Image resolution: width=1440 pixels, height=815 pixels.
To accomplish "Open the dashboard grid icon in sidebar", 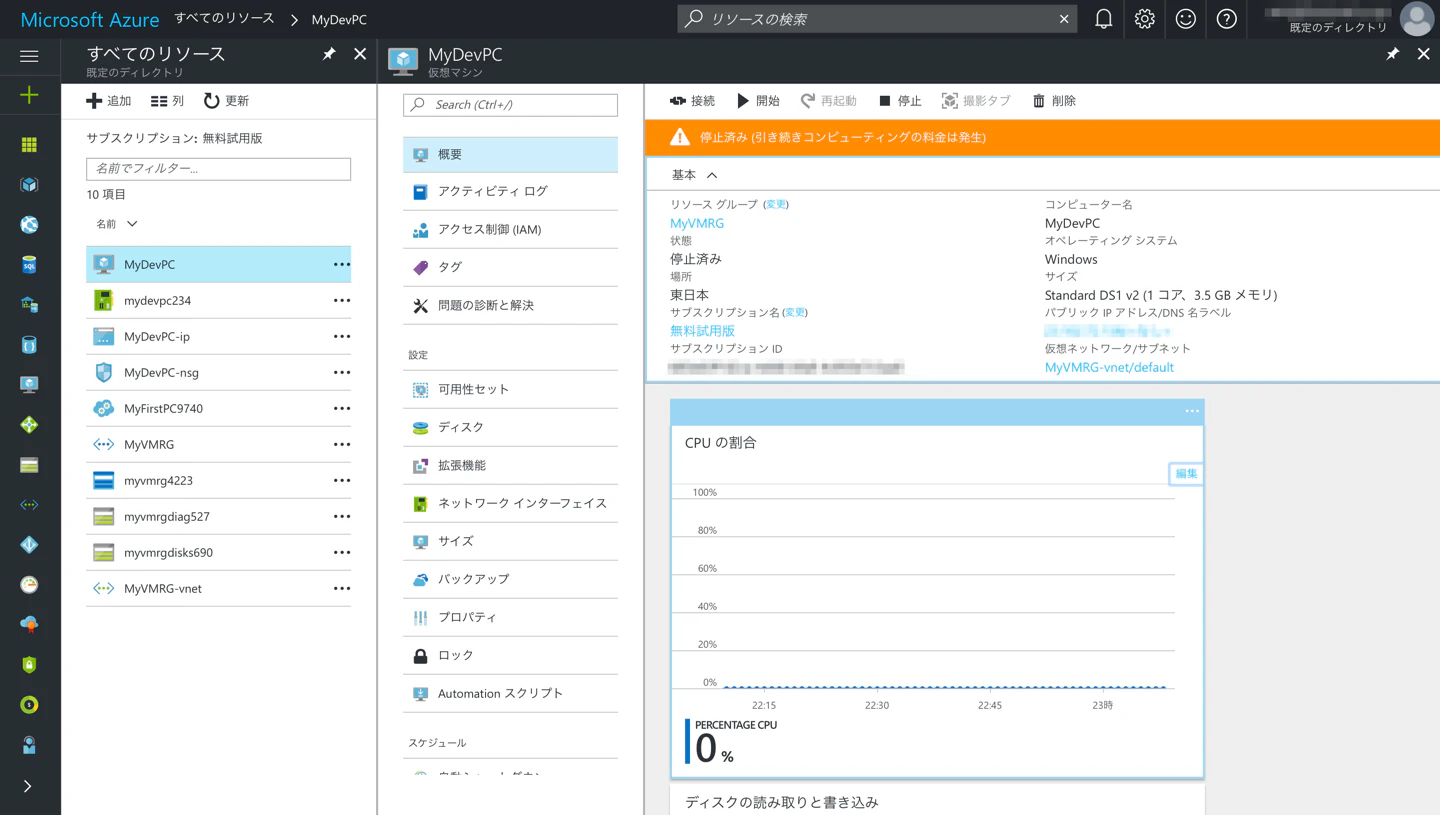I will pos(29,145).
